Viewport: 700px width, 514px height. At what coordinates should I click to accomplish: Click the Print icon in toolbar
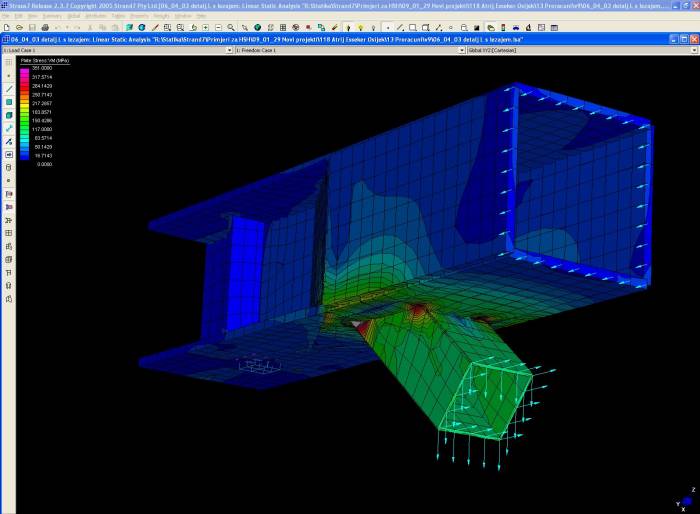click(x=44, y=27)
